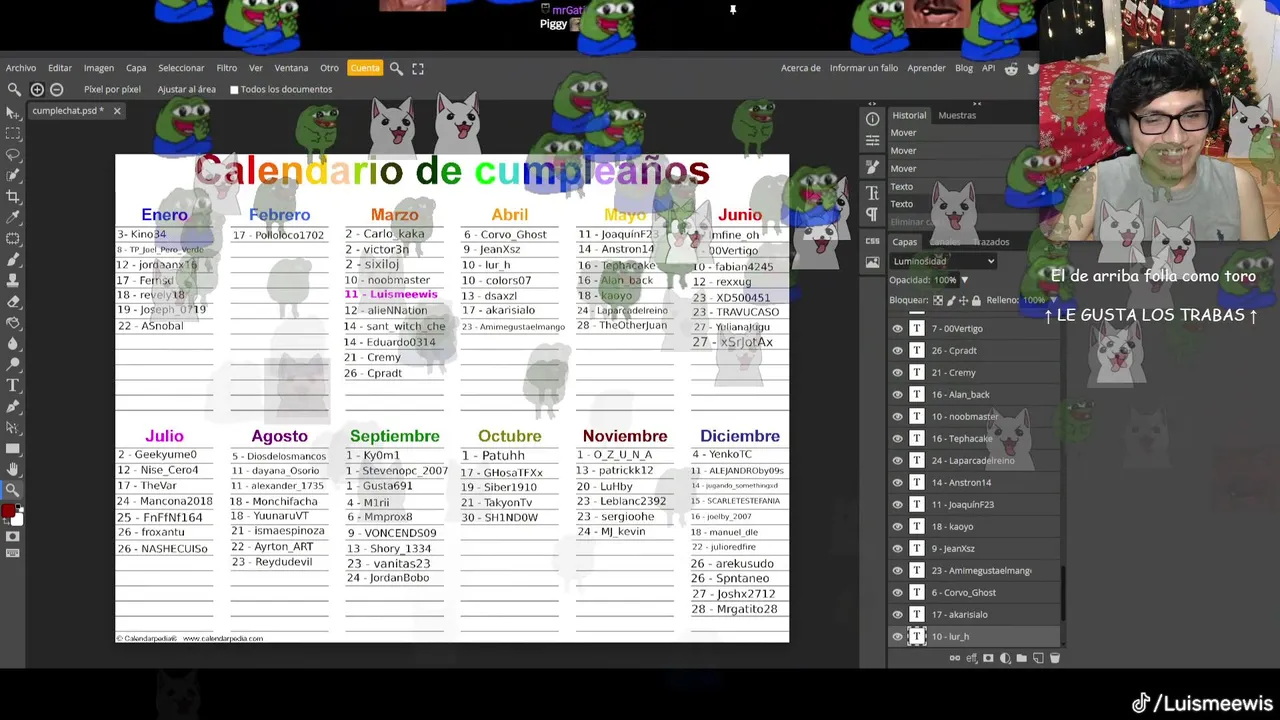The image size is (1280, 720).
Task: Select the Type tool
Action: pyautogui.click(x=13, y=386)
